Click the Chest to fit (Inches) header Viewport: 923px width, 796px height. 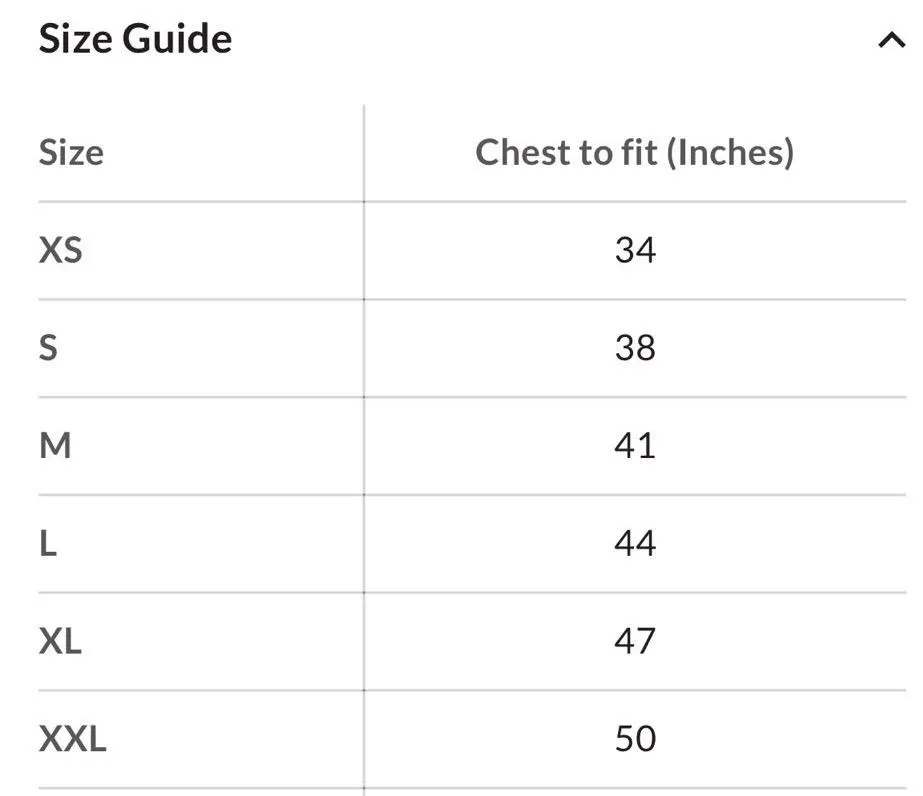click(634, 152)
